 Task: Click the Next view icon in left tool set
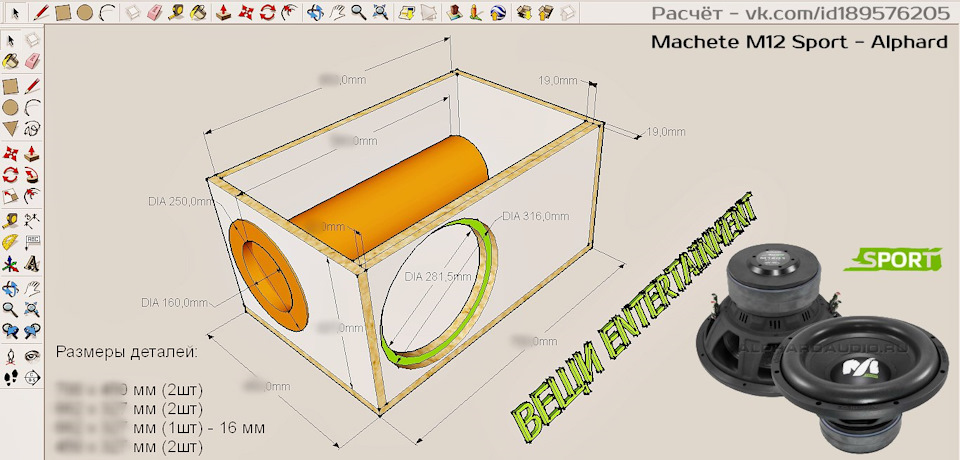32,331
